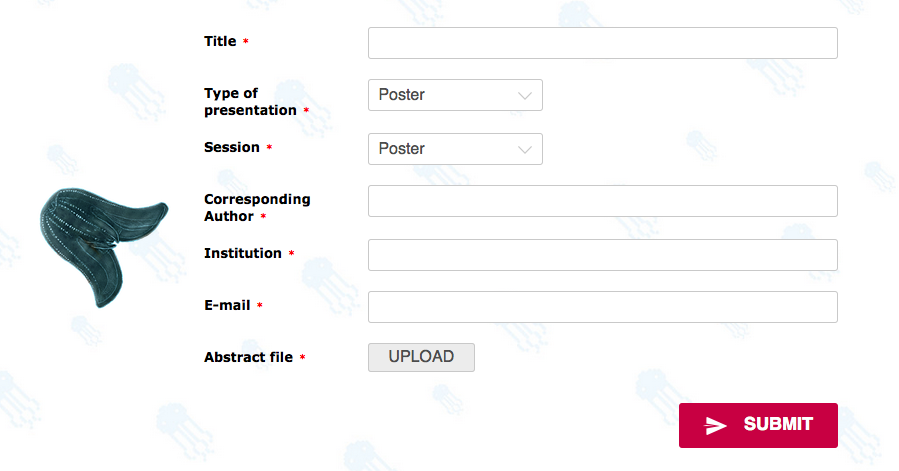Screen dimensions: 899x471
Task: Expand the Session dropdown
Action: (x=455, y=149)
